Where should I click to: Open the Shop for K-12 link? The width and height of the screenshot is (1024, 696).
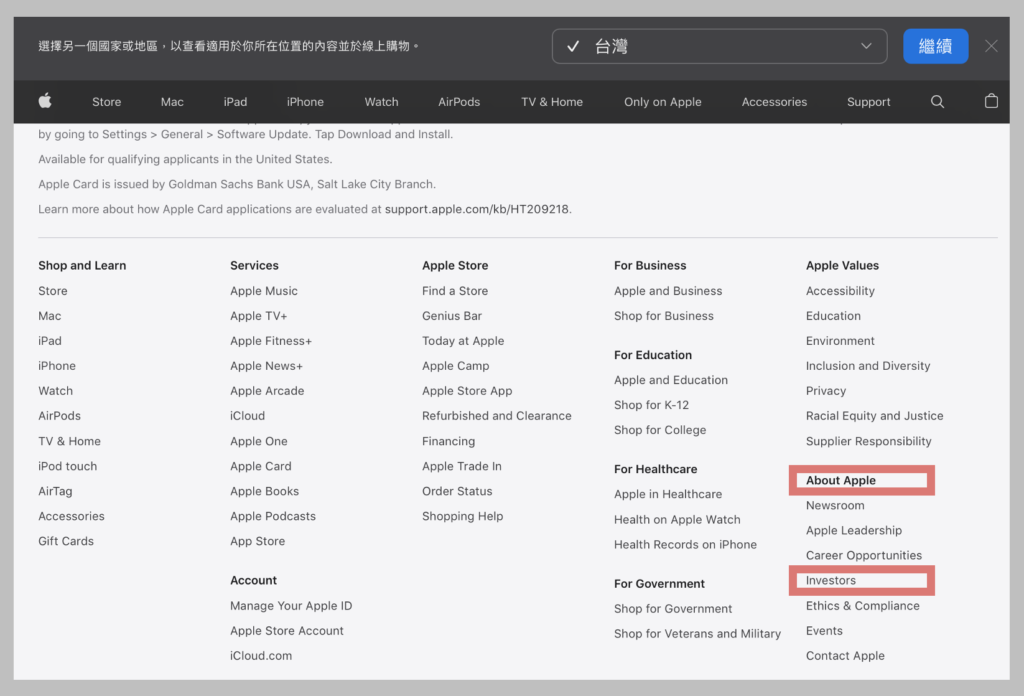pyautogui.click(x=651, y=405)
